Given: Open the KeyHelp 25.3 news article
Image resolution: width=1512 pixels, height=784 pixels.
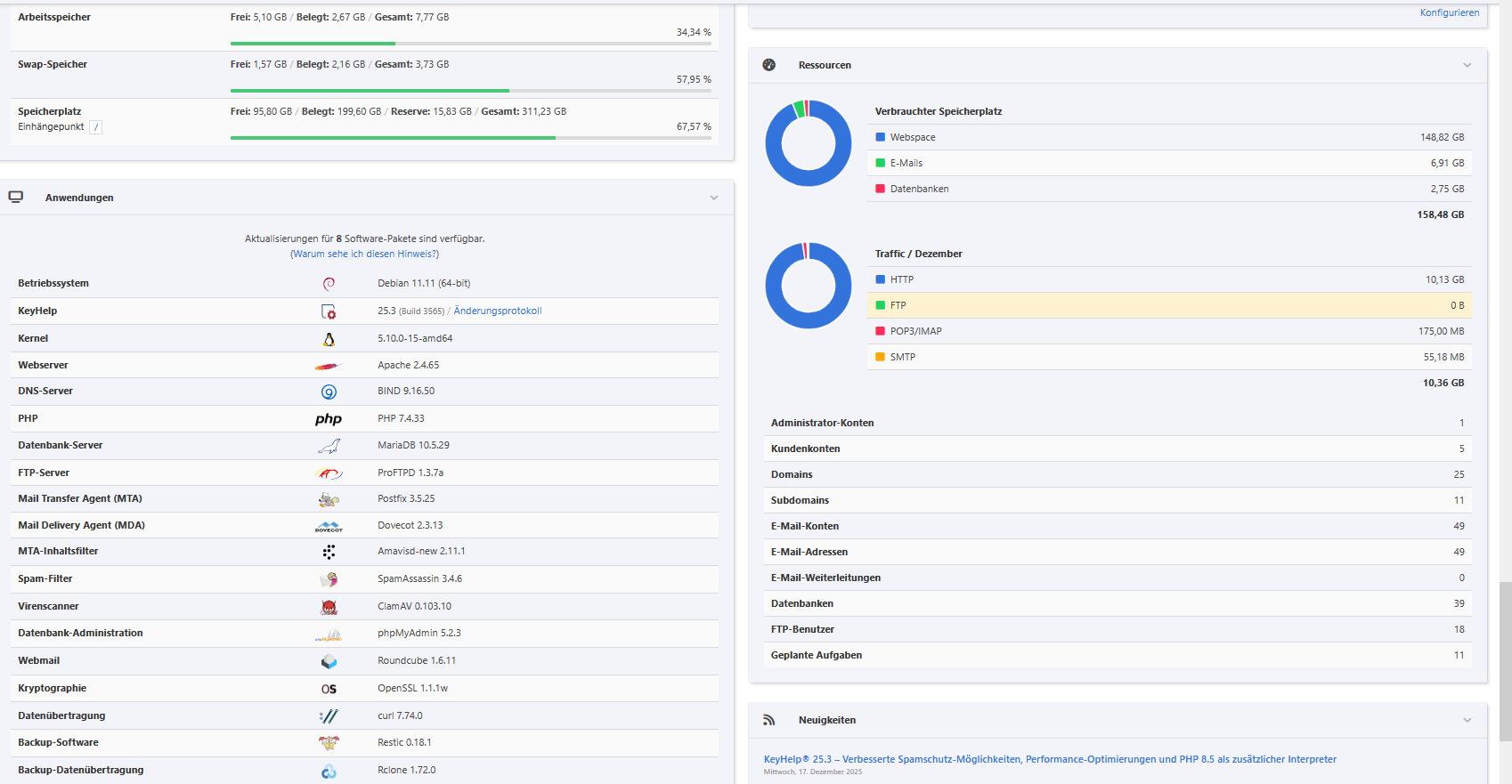Looking at the screenshot, I should point(1049,759).
